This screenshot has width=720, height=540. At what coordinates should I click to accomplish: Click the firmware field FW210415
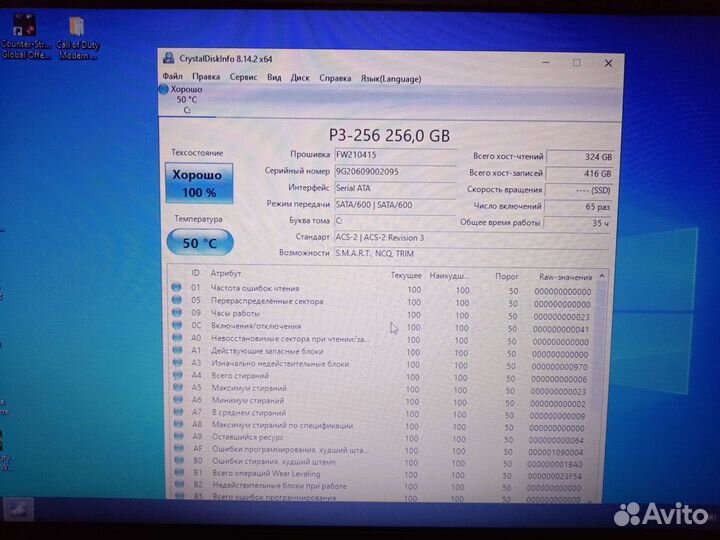point(395,155)
